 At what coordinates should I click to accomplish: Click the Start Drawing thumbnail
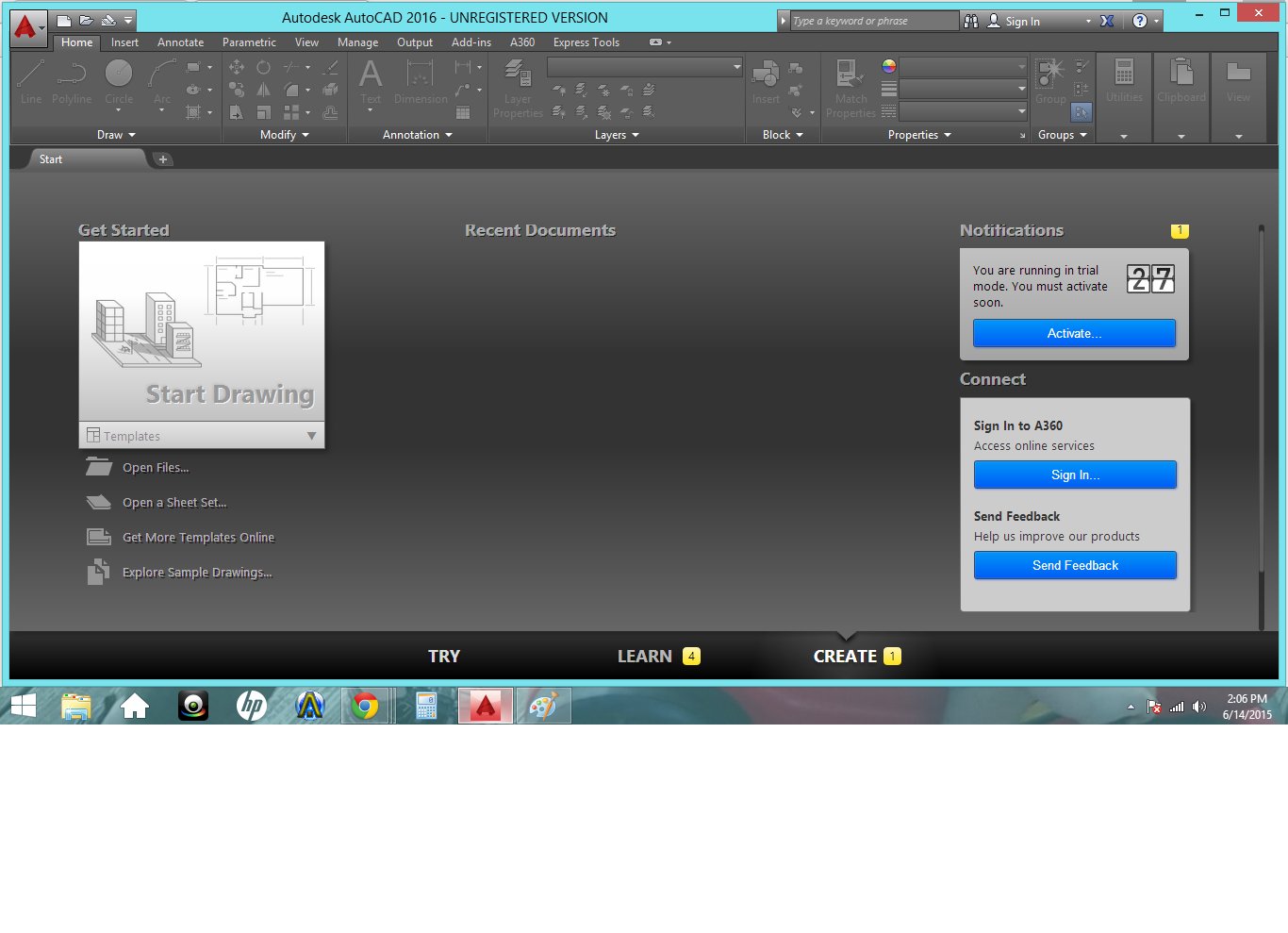click(x=202, y=331)
